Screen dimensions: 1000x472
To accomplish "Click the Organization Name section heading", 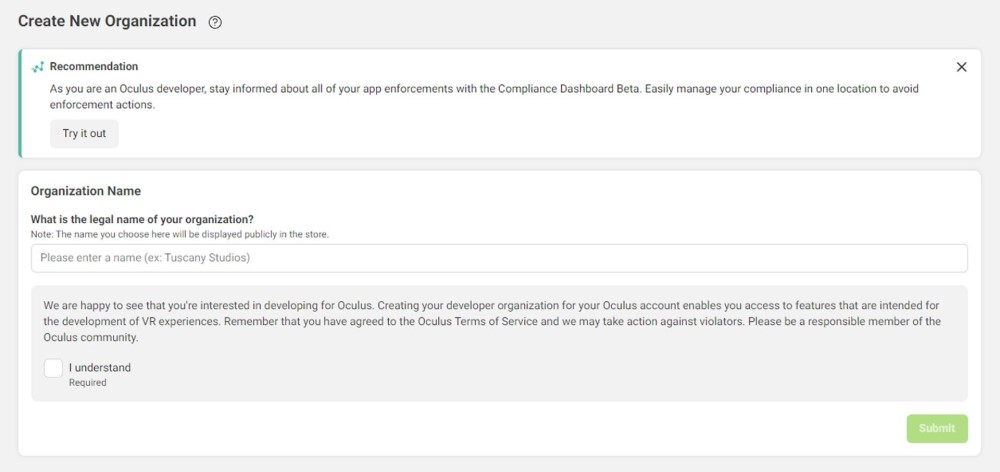I will (x=86, y=191).
